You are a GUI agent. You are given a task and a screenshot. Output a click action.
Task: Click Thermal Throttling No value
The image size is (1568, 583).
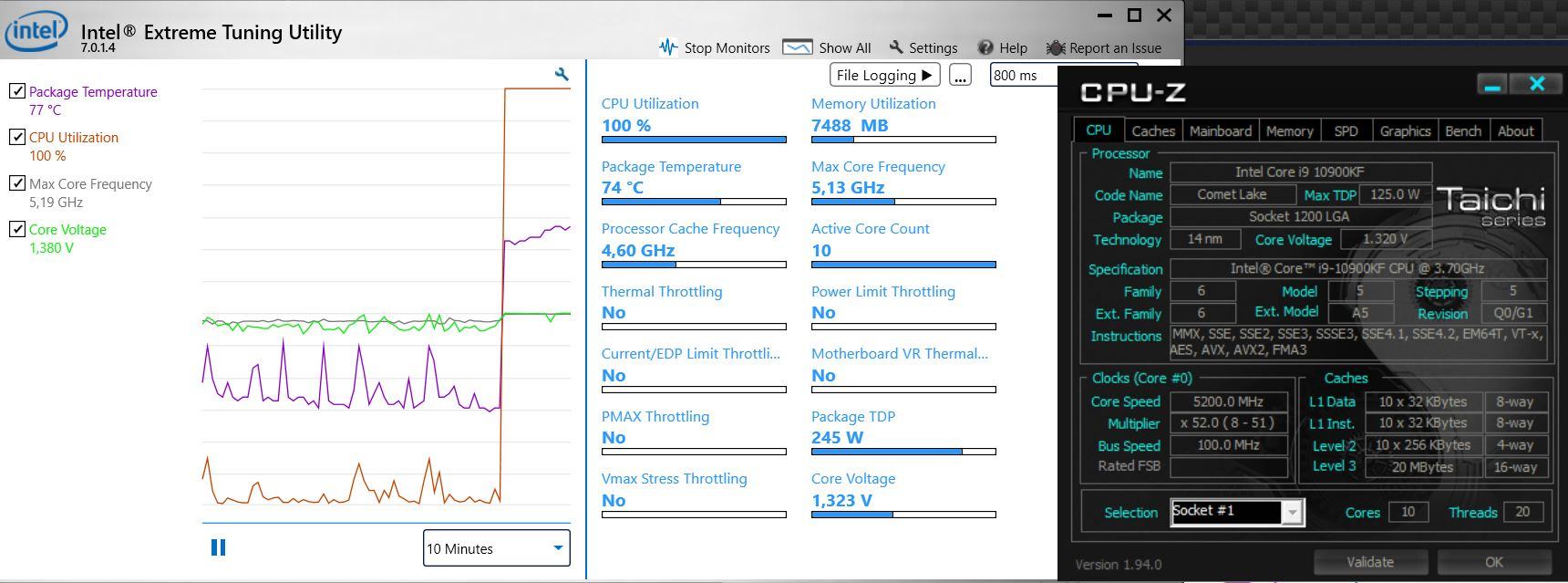[614, 312]
